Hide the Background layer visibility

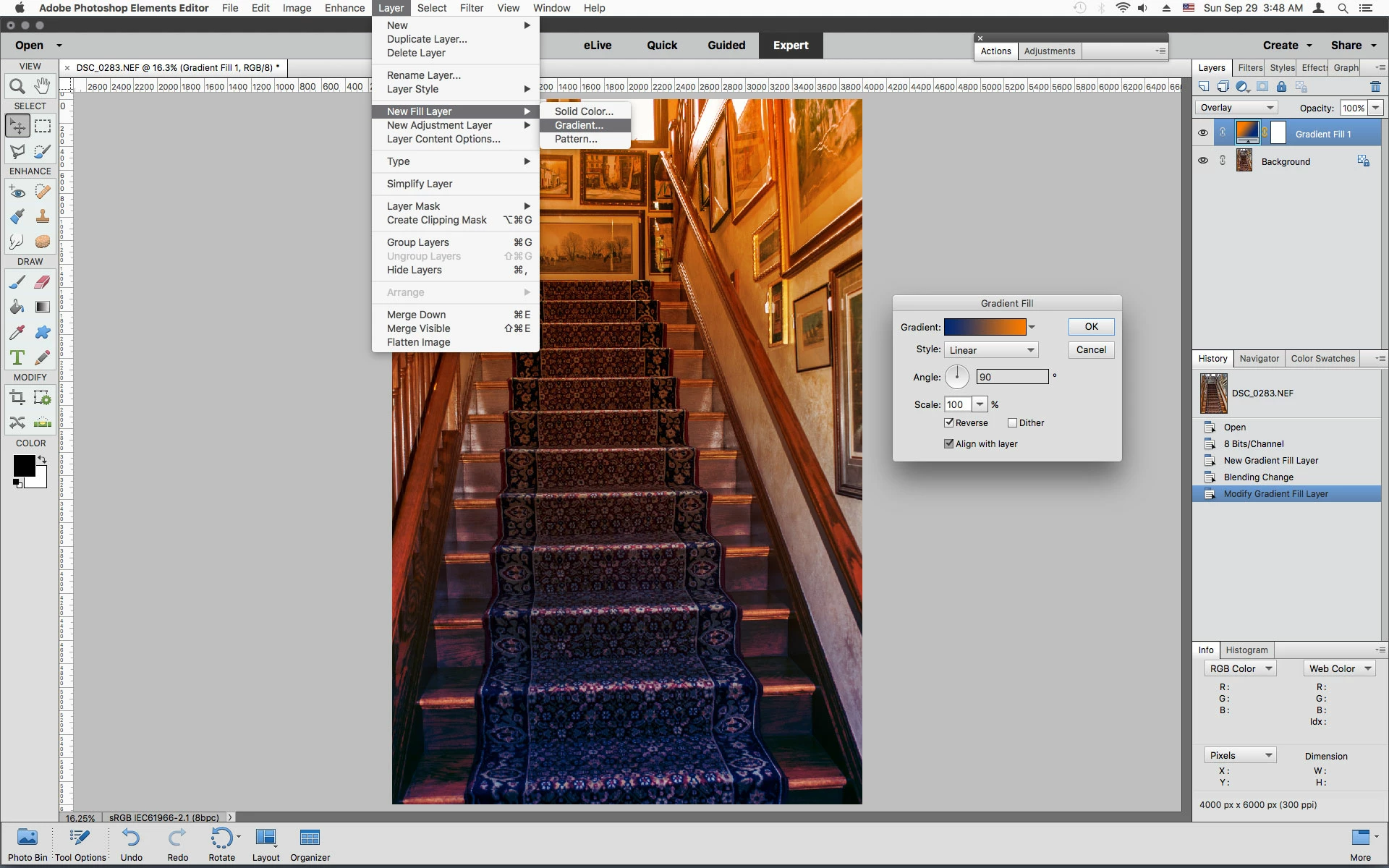click(1203, 161)
